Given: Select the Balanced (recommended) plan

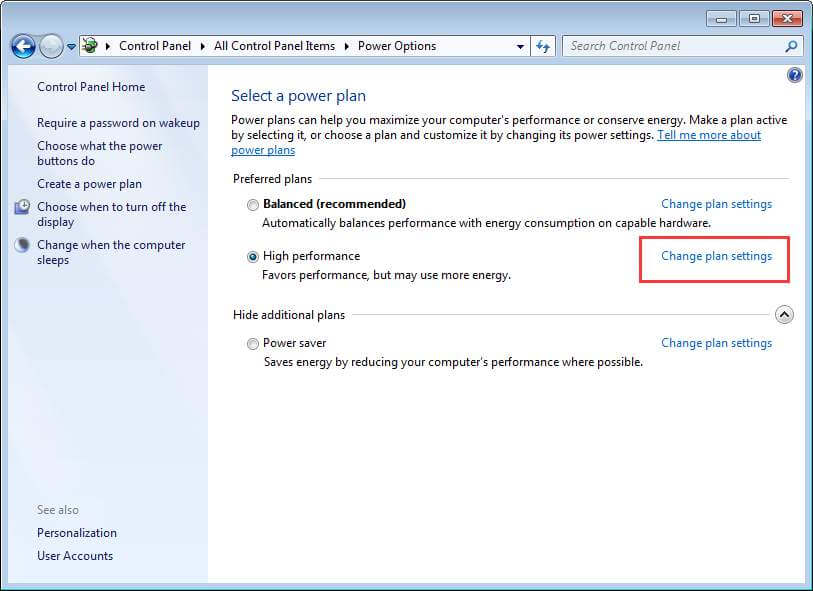Looking at the screenshot, I should [253, 205].
